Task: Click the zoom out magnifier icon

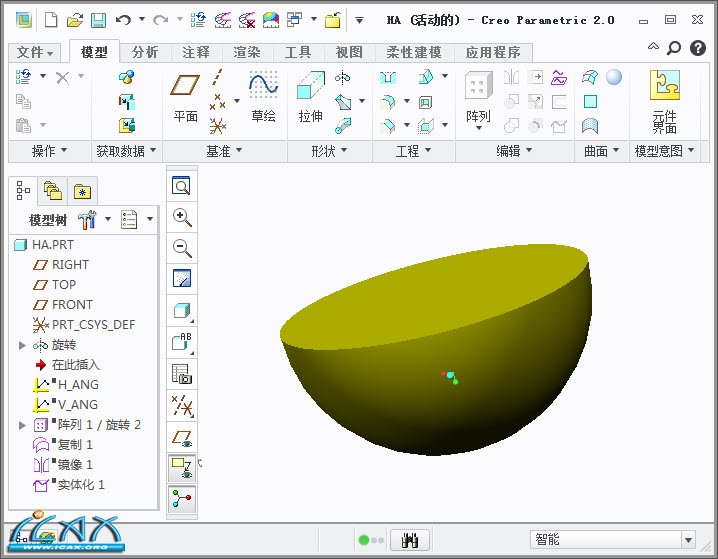Action: (182, 248)
